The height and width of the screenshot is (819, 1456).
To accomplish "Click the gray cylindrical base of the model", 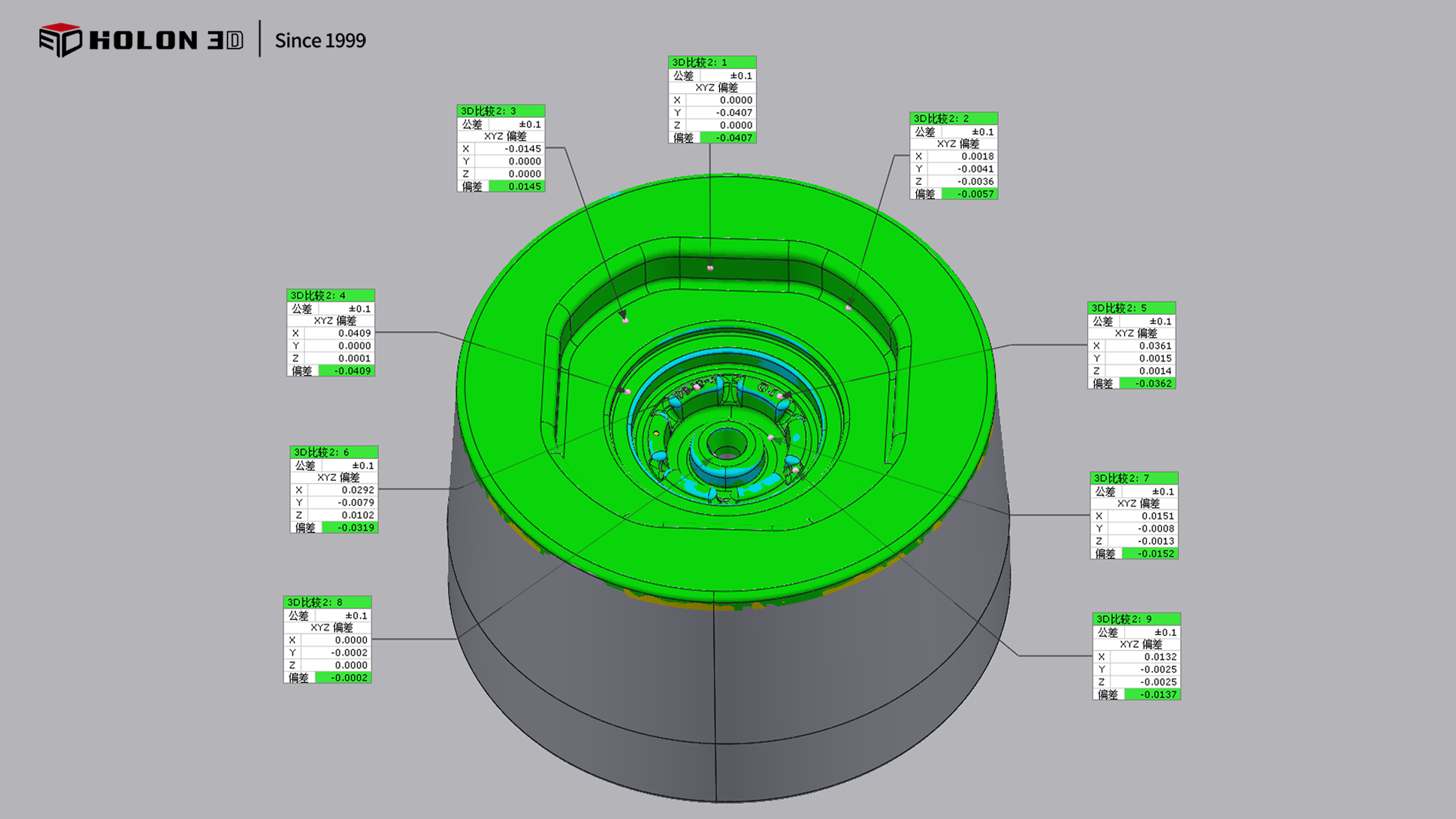I will click(x=605, y=677).
